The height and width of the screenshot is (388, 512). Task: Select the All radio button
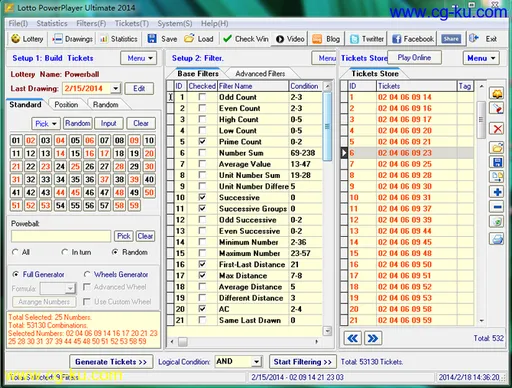click(x=15, y=252)
